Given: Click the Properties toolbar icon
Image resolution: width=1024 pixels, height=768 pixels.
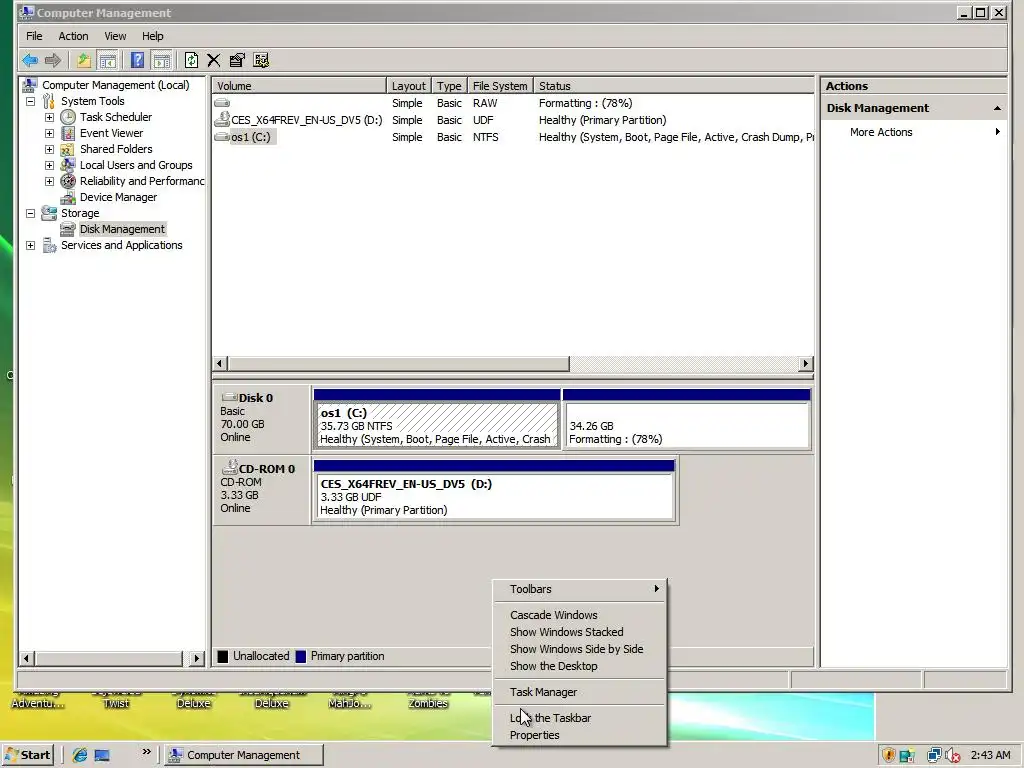Looking at the screenshot, I should pyautogui.click(x=237, y=61).
